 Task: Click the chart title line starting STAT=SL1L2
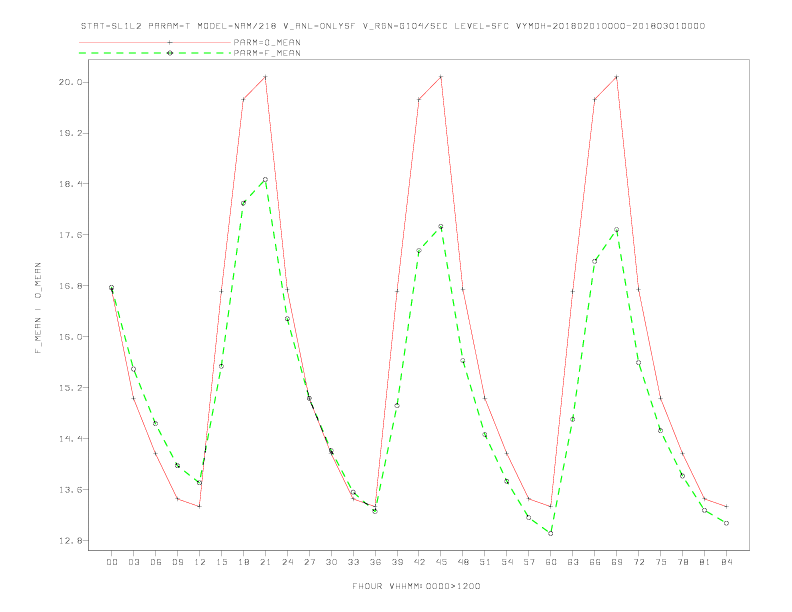pyautogui.click(x=393, y=26)
